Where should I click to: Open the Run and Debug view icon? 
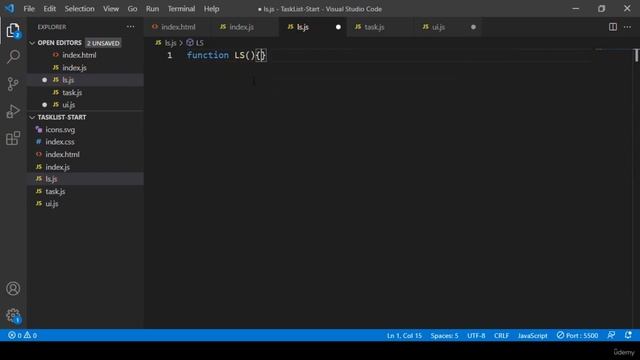pos(13,111)
